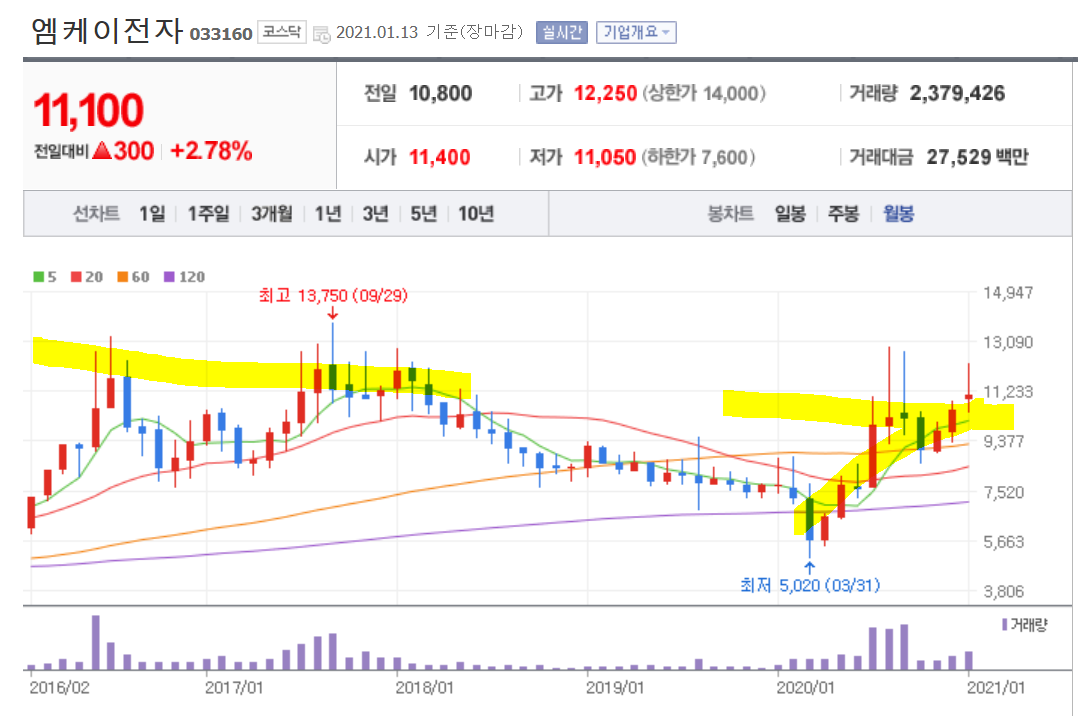
Task: Click the 최고 13,750 (09/29) high marker
Action: click(333, 296)
